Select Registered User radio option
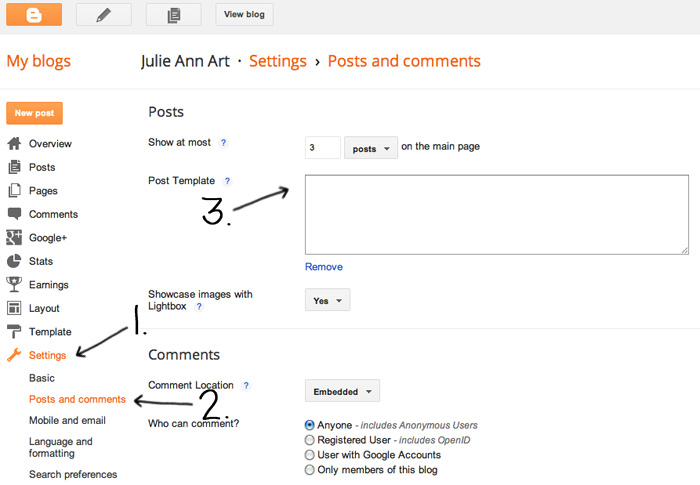700x485 pixels. coord(310,440)
